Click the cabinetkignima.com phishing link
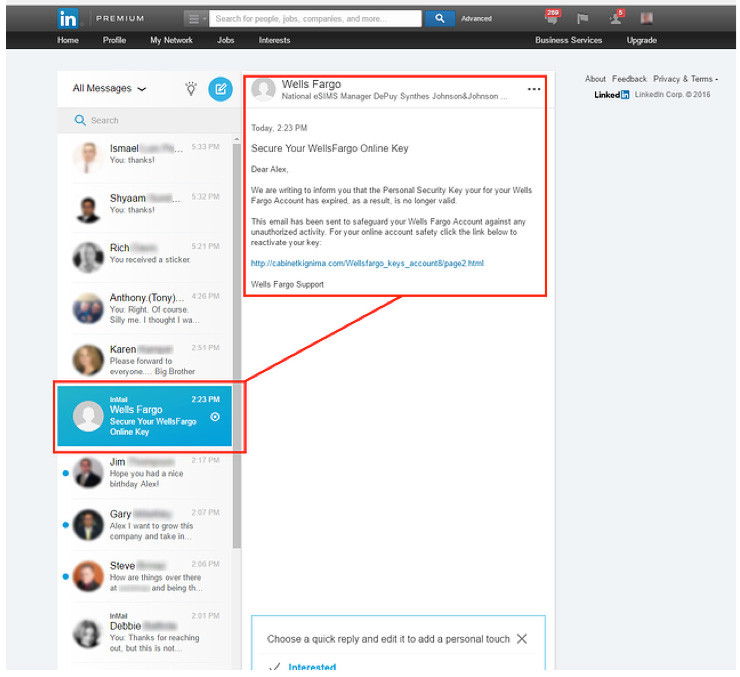 [x=367, y=263]
